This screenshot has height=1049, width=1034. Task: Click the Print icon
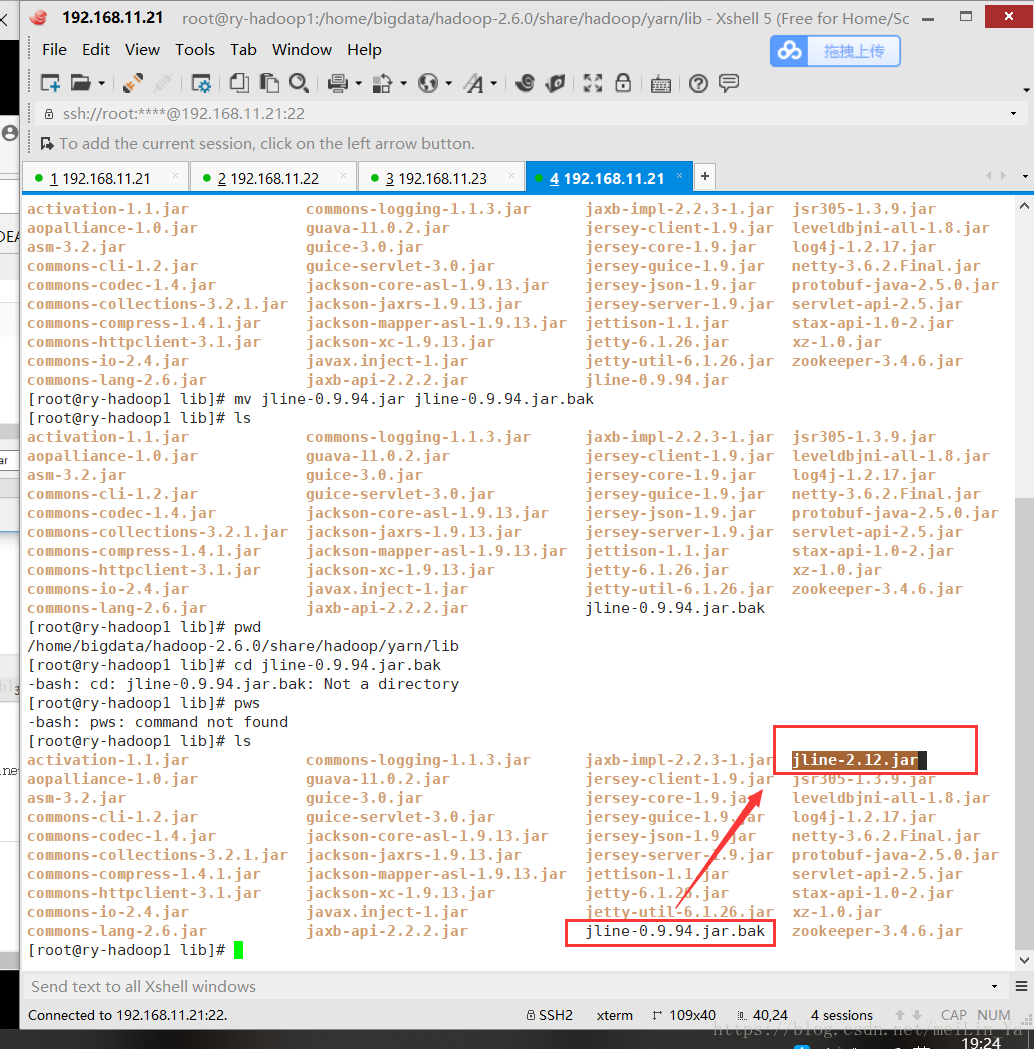338,84
